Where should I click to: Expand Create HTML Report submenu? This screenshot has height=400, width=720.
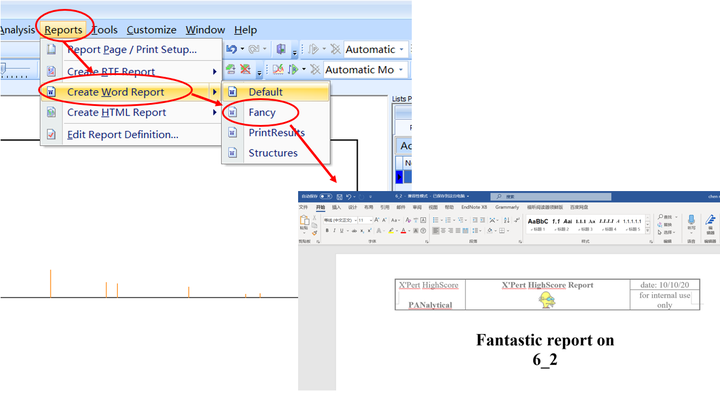tap(131, 113)
